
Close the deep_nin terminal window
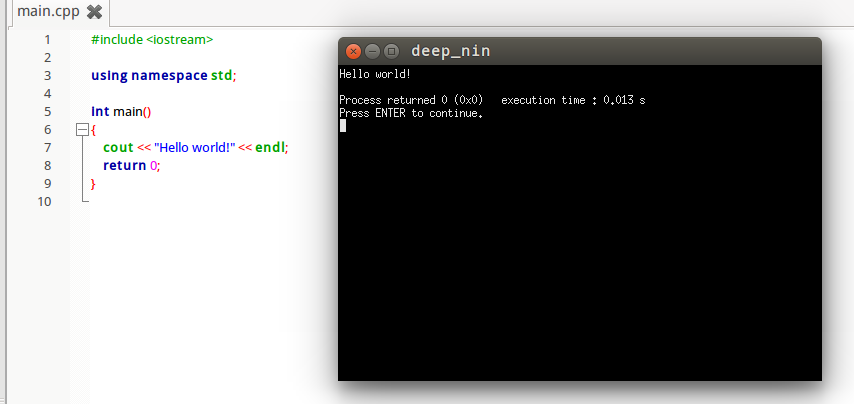[x=353, y=52]
